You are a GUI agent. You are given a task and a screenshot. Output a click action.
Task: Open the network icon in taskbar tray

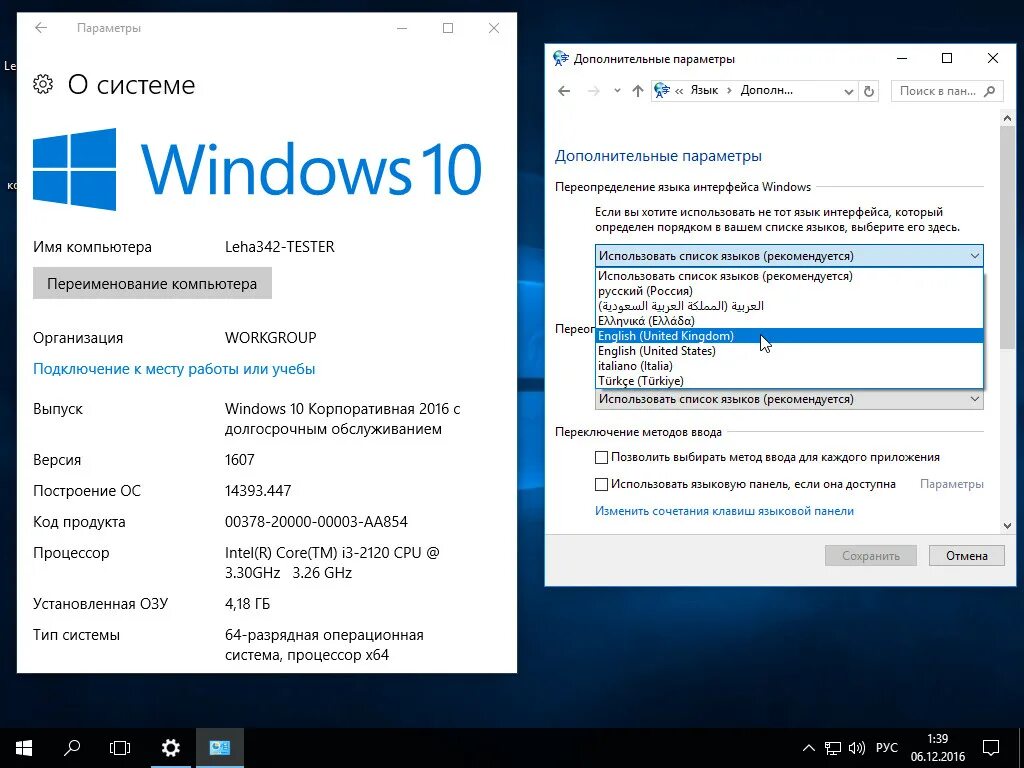click(833, 747)
